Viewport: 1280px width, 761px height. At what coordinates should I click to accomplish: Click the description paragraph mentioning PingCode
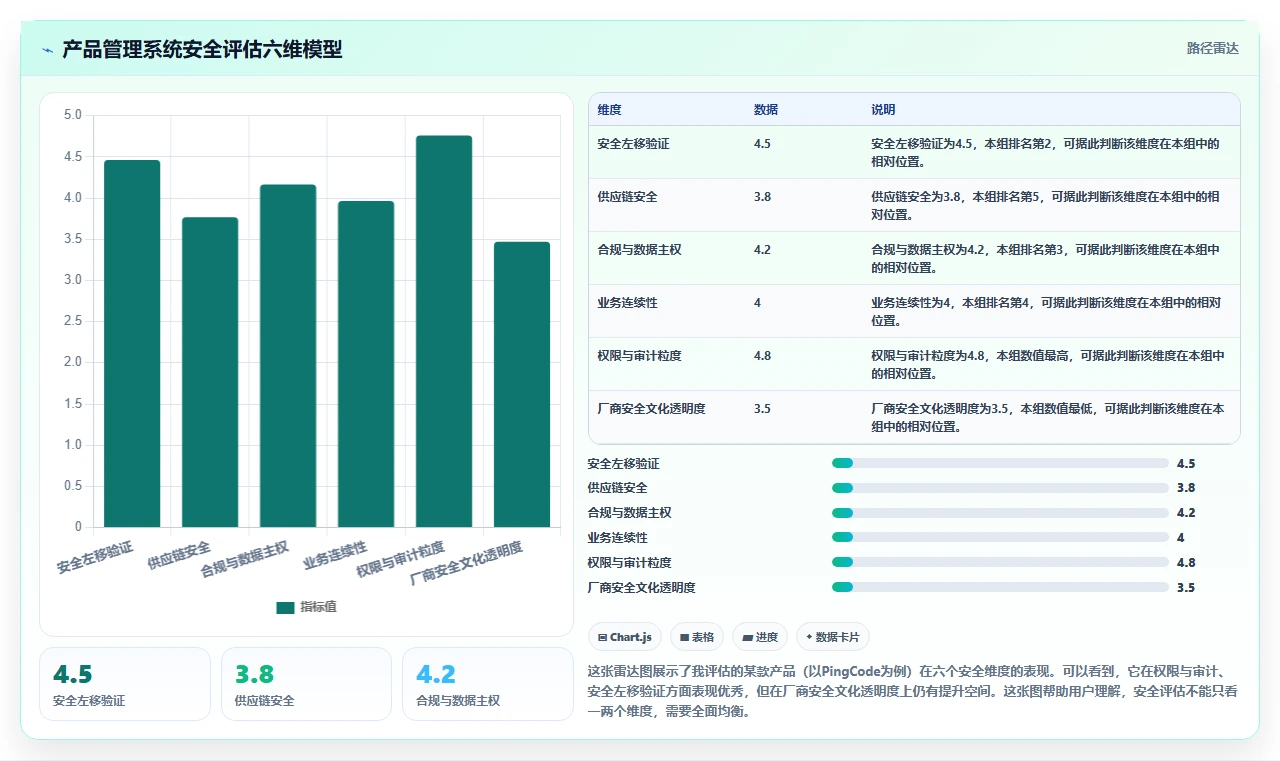tap(912, 692)
